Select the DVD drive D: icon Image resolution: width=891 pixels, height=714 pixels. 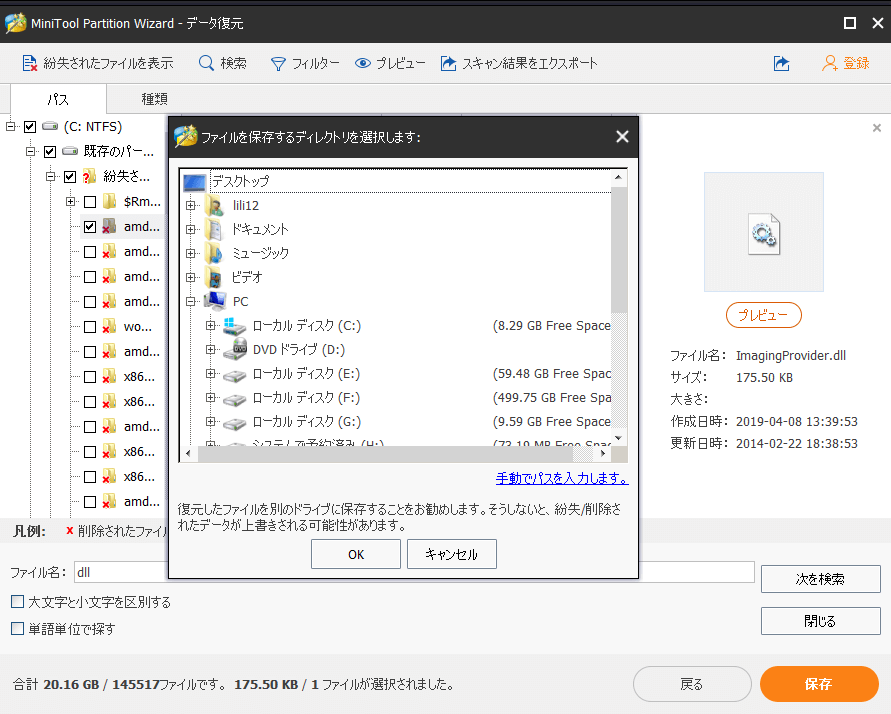[234, 349]
